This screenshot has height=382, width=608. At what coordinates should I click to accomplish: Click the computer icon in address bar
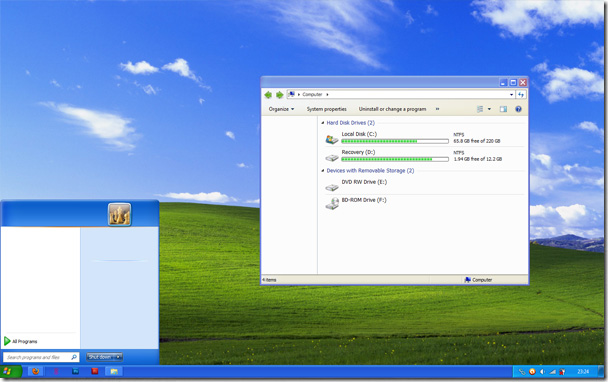pyautogui.click(x=292, y=94)
